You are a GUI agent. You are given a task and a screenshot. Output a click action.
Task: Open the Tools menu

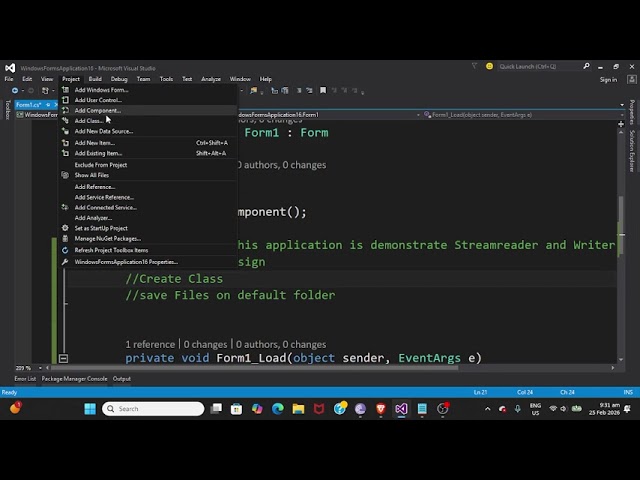(x=167, y=79)
